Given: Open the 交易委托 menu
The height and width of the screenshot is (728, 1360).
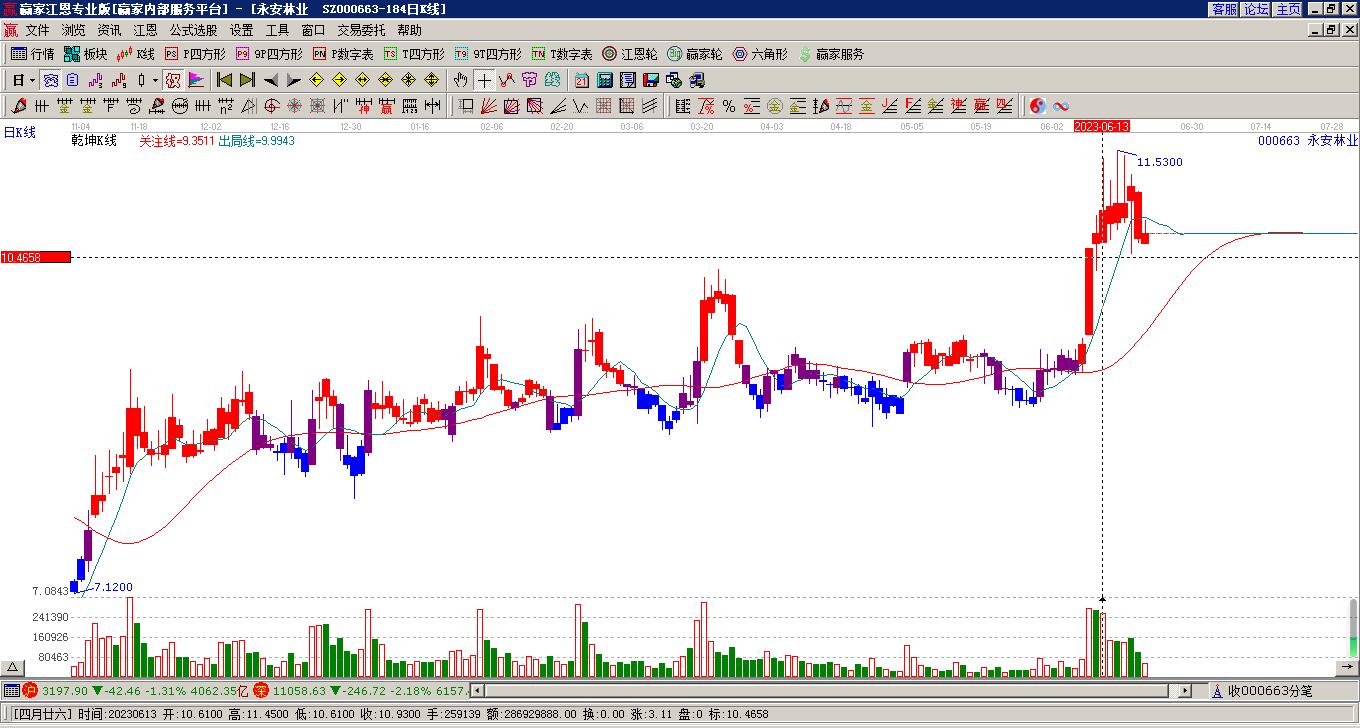Looking at the screenshot, I should tap(361, 31).
